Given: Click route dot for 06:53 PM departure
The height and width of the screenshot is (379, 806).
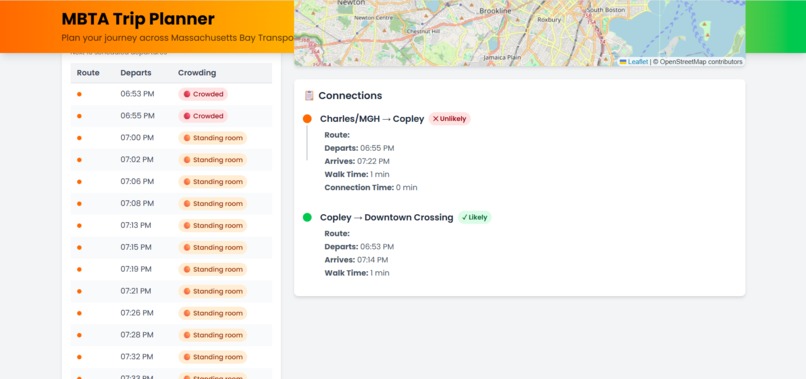Looking at the screenshot, I should pos(79,94).
